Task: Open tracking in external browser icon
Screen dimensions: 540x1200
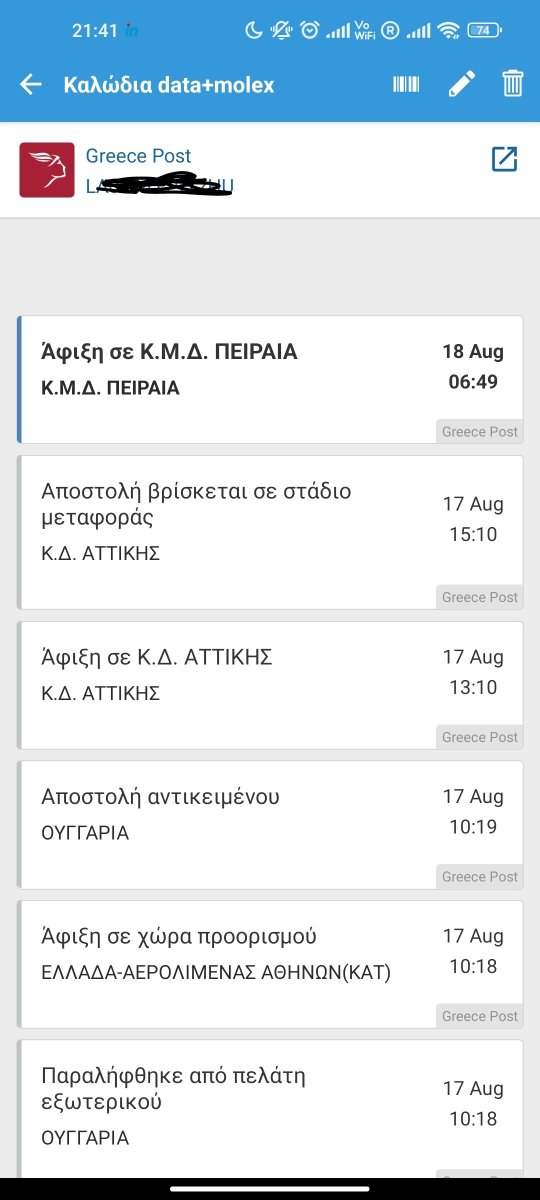Action: point(504,159)
